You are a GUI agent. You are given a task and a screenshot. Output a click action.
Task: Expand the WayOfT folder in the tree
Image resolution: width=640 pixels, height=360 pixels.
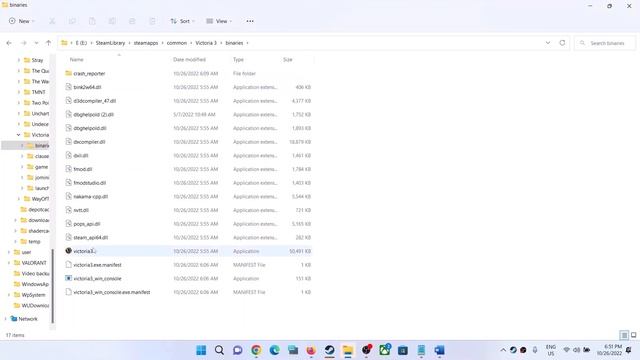click(18, 199)
